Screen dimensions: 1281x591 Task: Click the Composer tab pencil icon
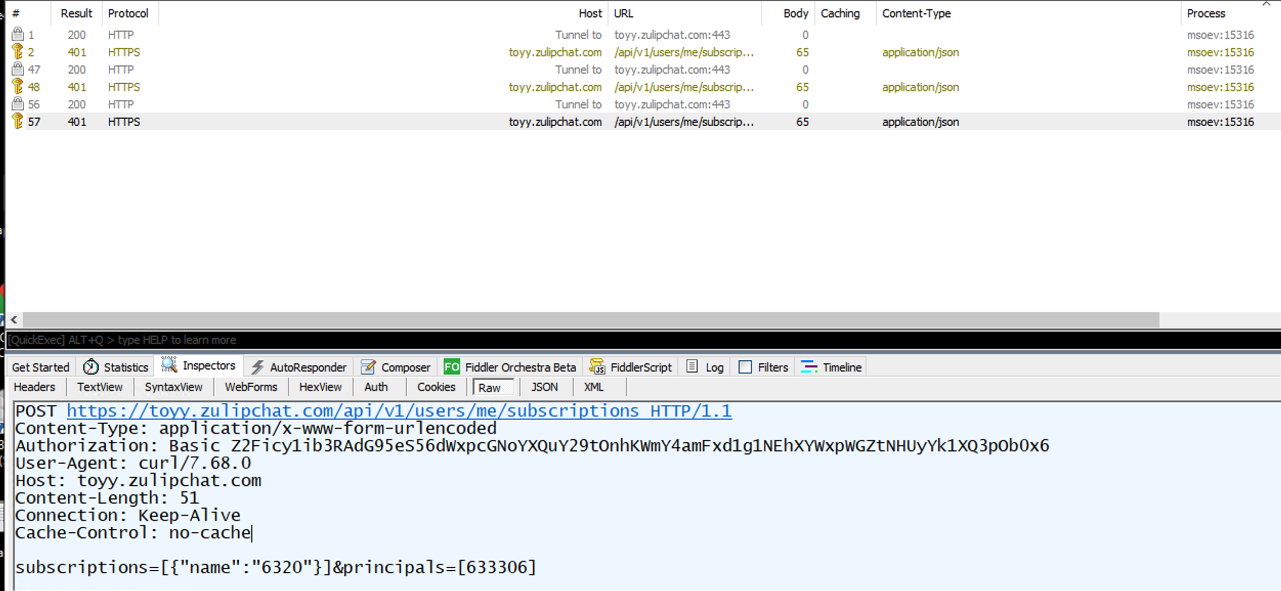point(368,367)
